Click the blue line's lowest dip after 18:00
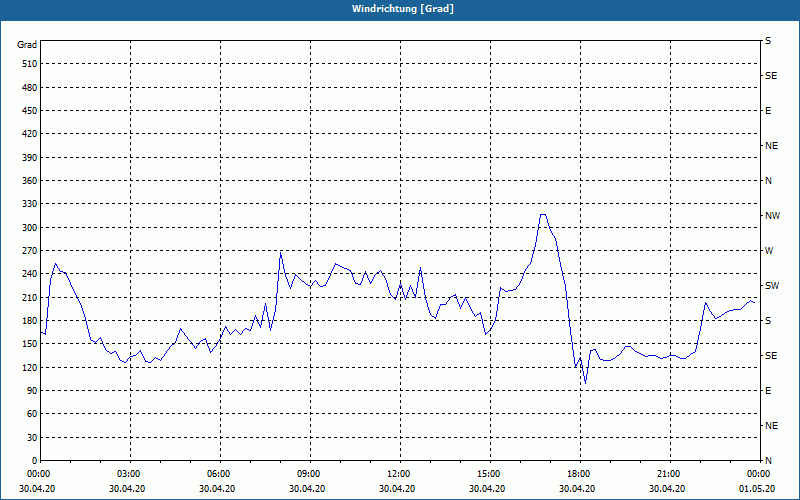 [x=585, y=383]
